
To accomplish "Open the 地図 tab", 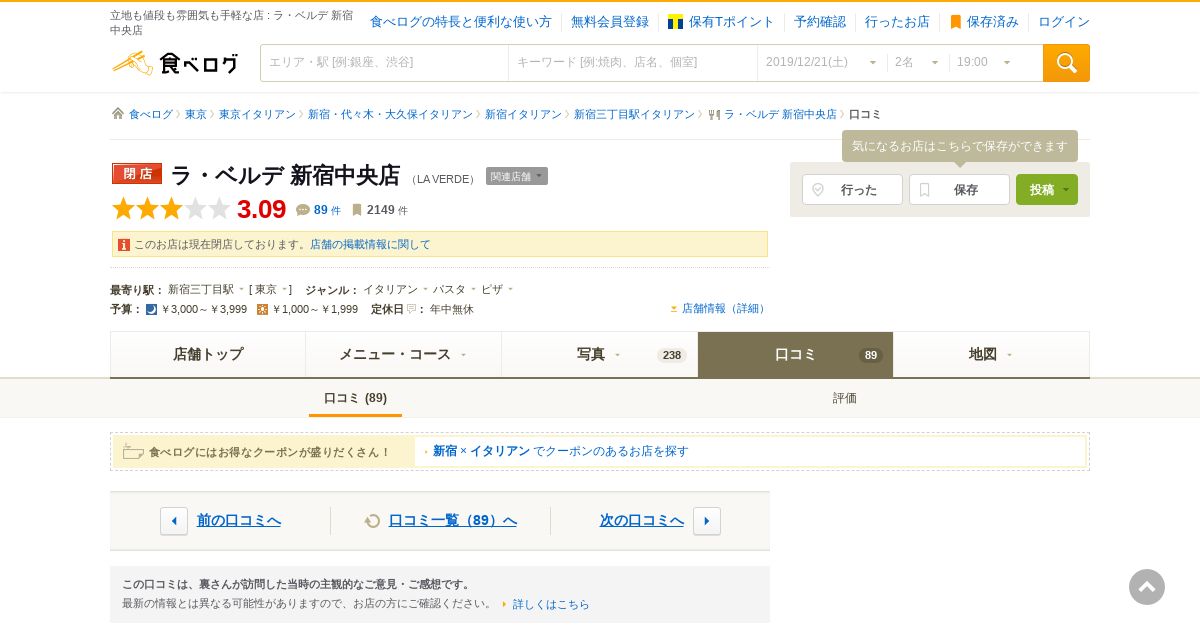I will click(991, 354).
